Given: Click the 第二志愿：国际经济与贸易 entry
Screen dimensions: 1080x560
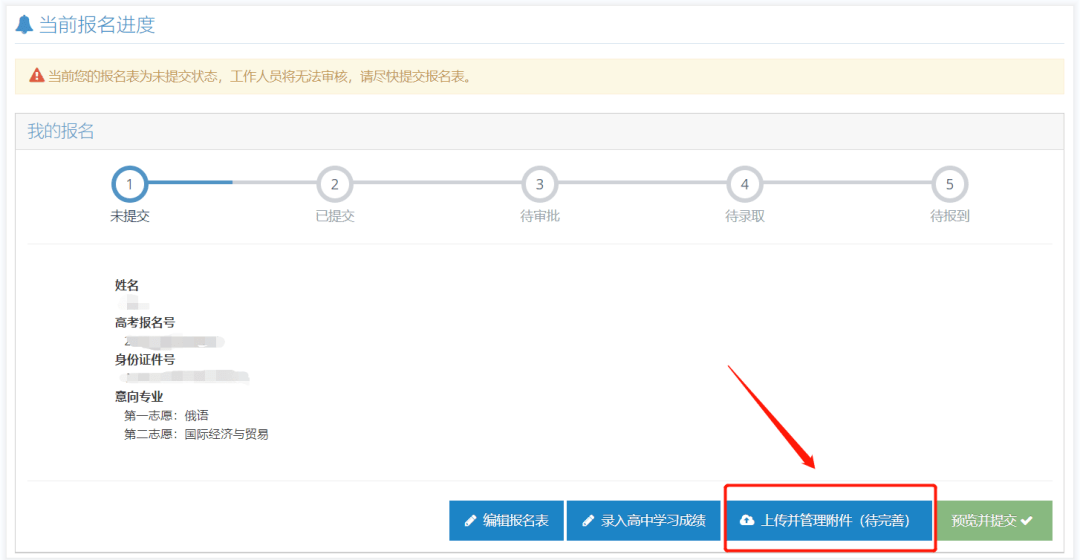Looking at the screenshot, I should [x=196, y=434].
